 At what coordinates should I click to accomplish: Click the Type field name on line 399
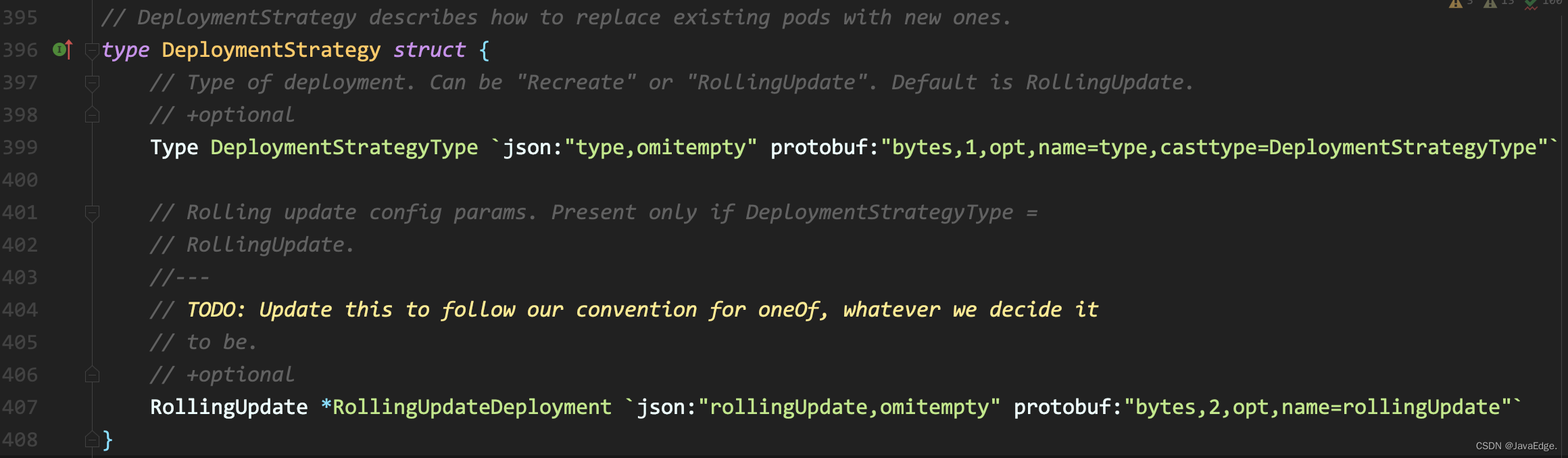[x=174, y=147]
